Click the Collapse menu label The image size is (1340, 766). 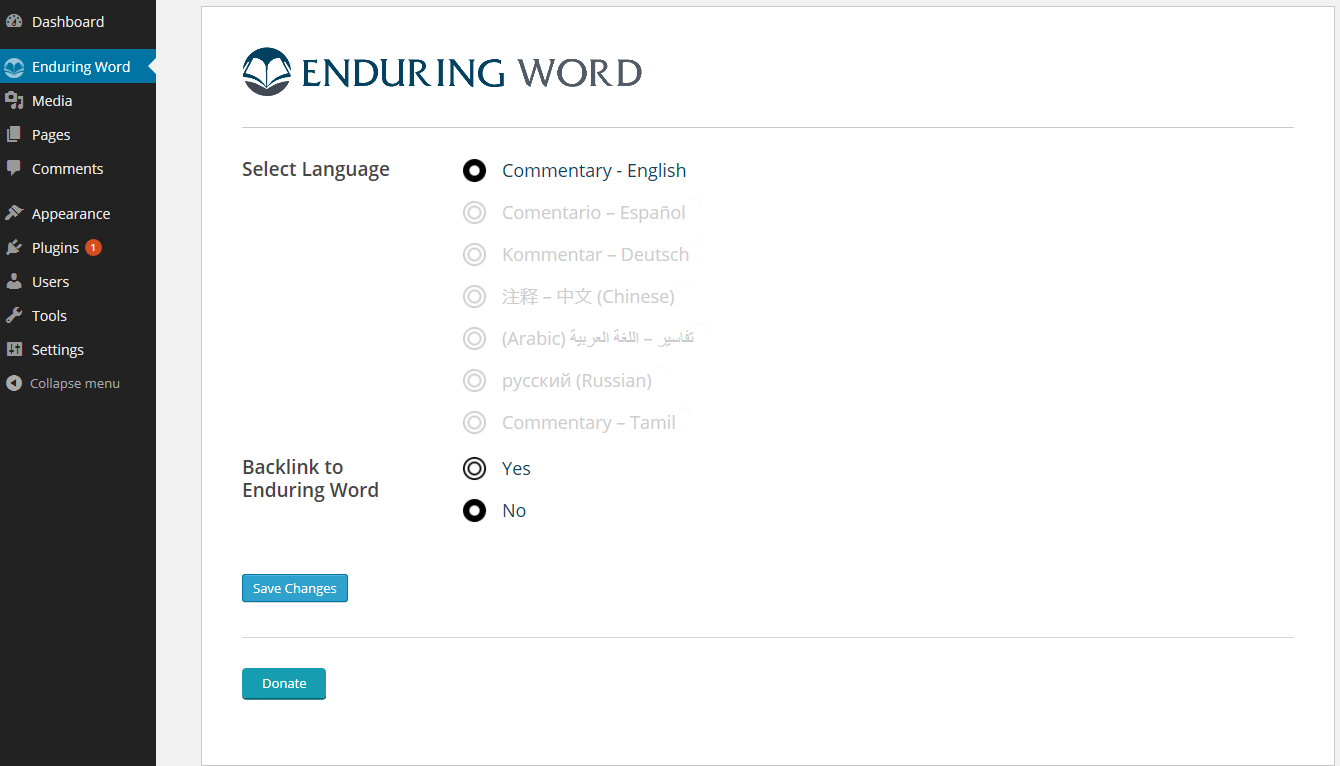[75, 384]
